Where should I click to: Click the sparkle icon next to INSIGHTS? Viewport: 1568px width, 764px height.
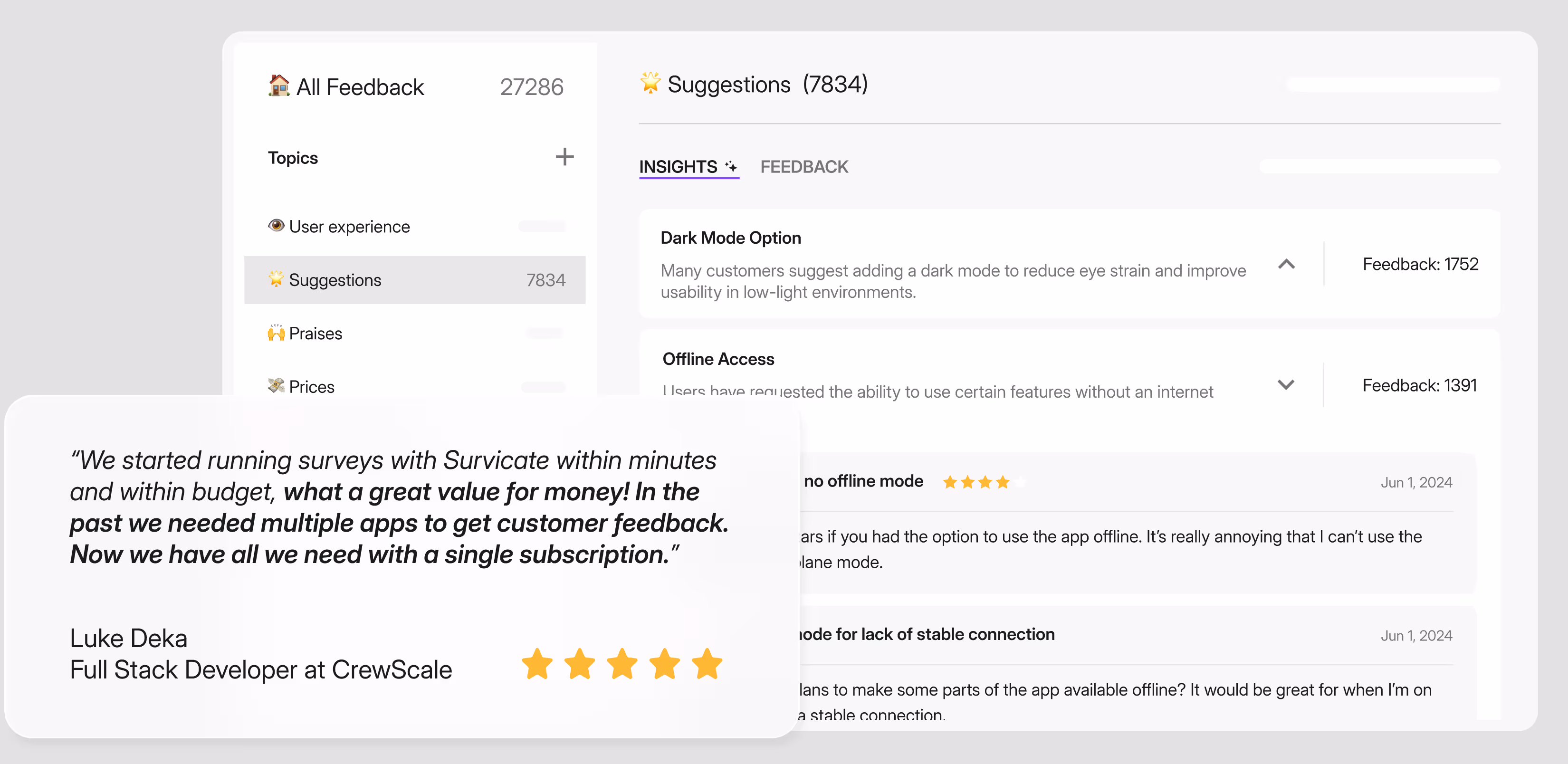tap(731, 166)
